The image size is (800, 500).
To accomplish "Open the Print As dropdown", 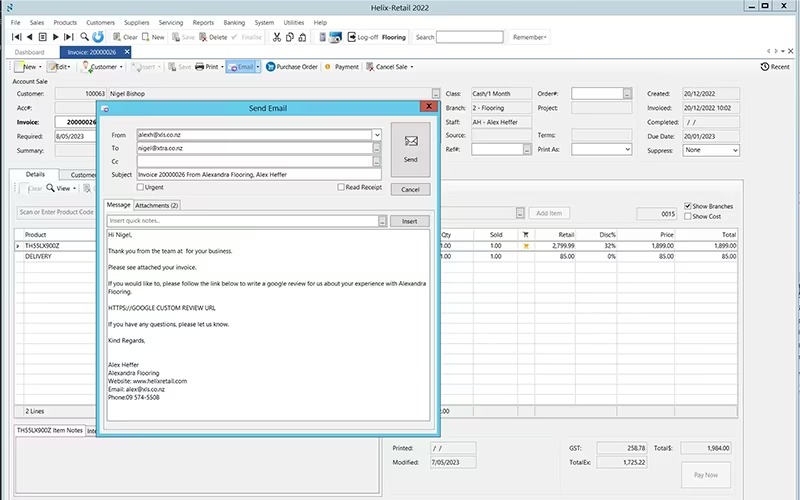I will coord(628,149).
